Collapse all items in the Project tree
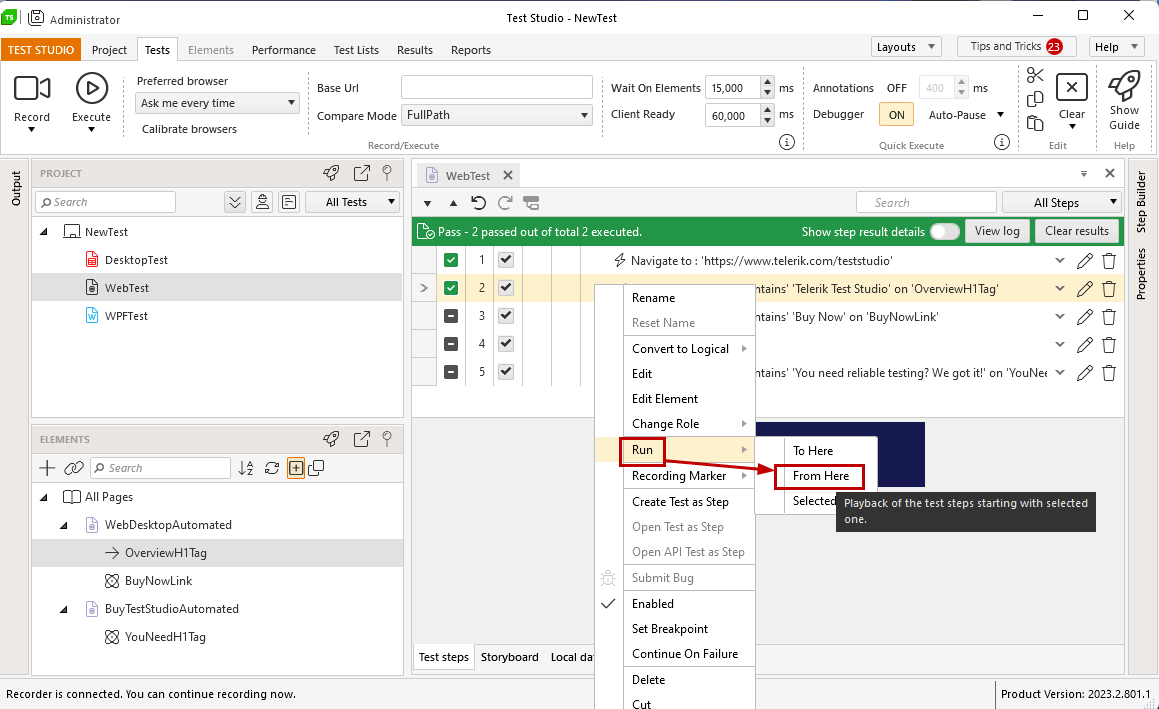 235,202
